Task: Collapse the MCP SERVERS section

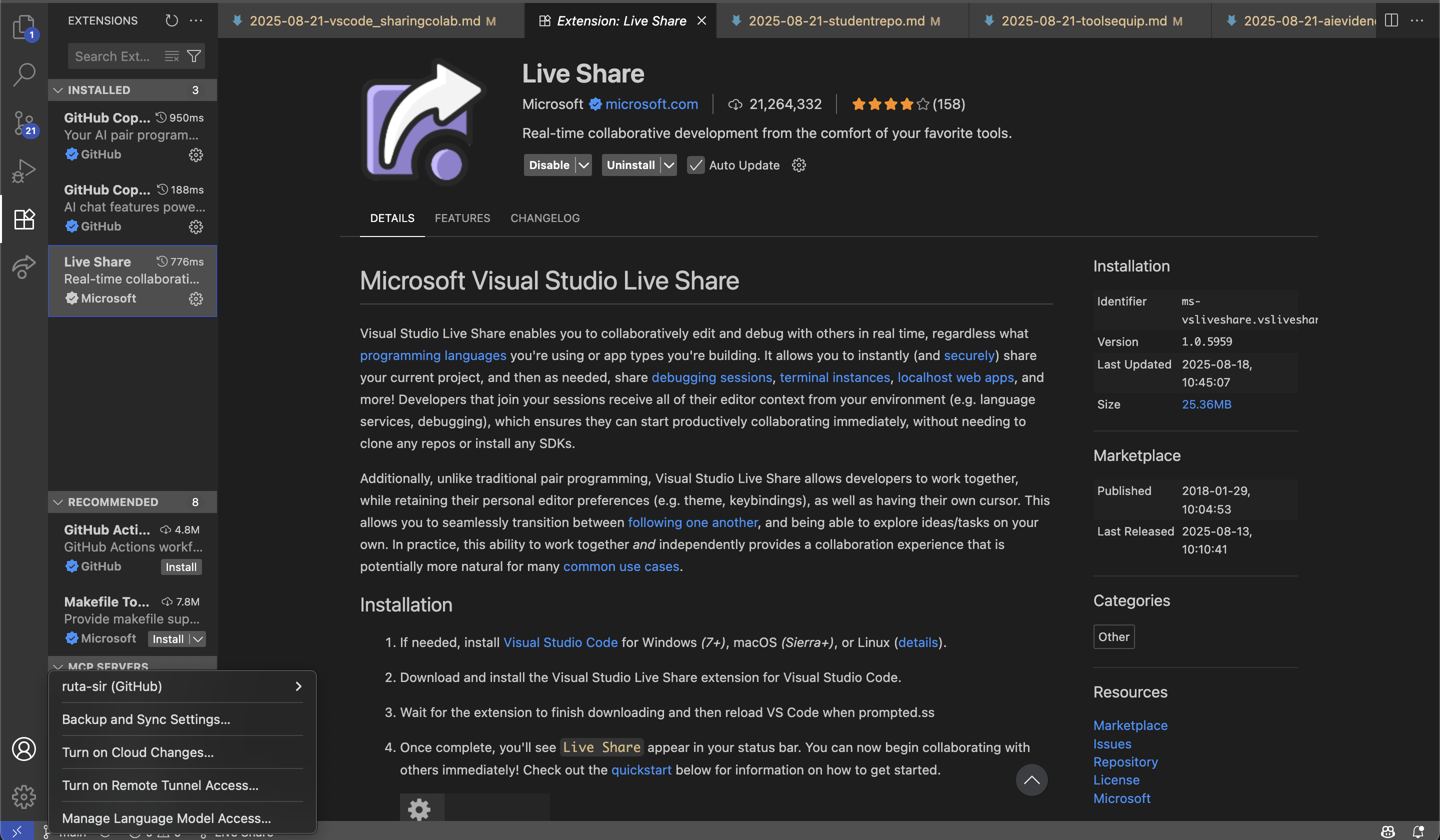Action: [132, 664]
